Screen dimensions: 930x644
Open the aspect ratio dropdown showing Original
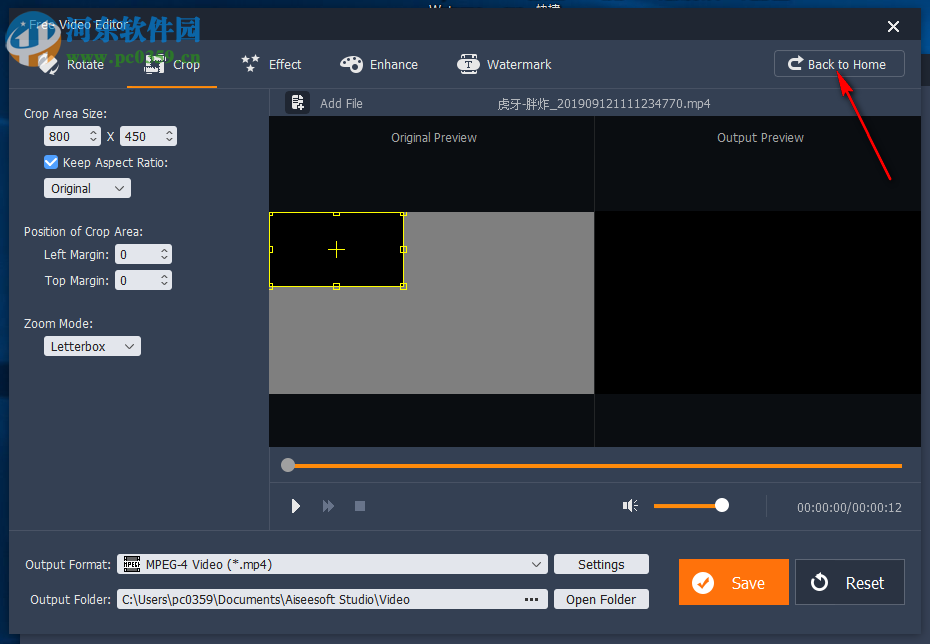(87, 187)
